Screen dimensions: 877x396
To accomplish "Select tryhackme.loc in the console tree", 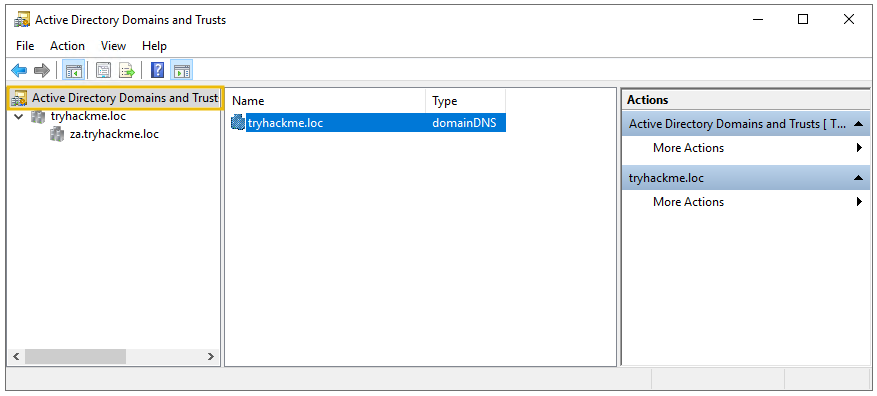I will coord(88,116).
